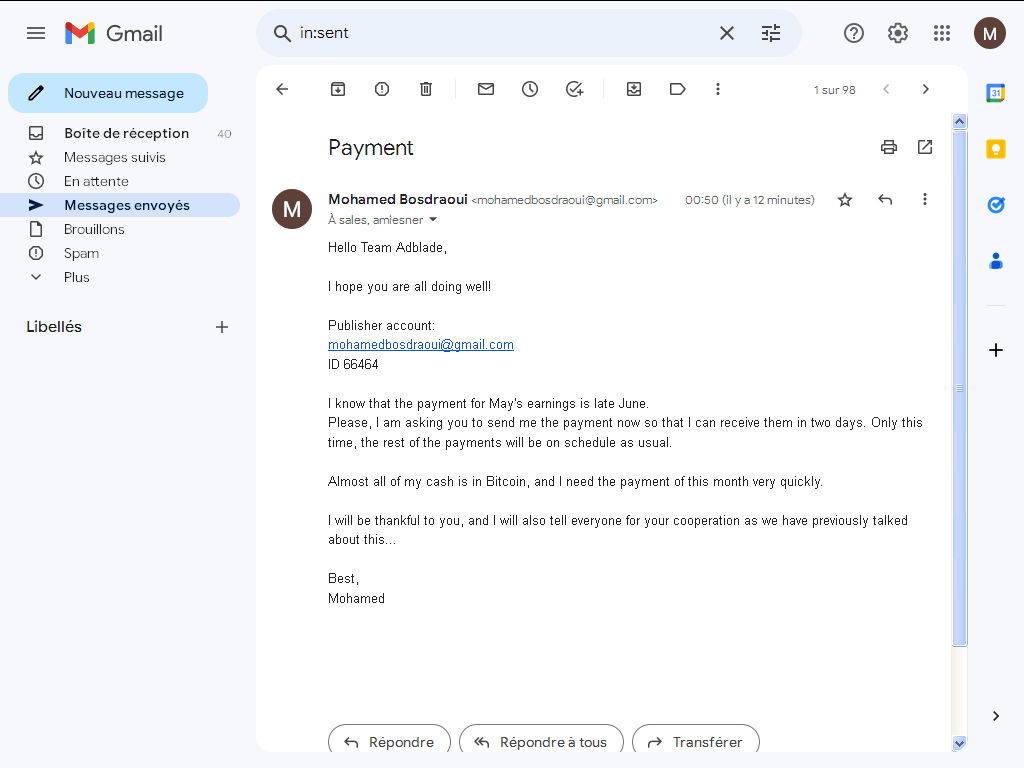Delete the Payment email via the trash icon
Screen dimensions: 1024x768
coord(426,89)
